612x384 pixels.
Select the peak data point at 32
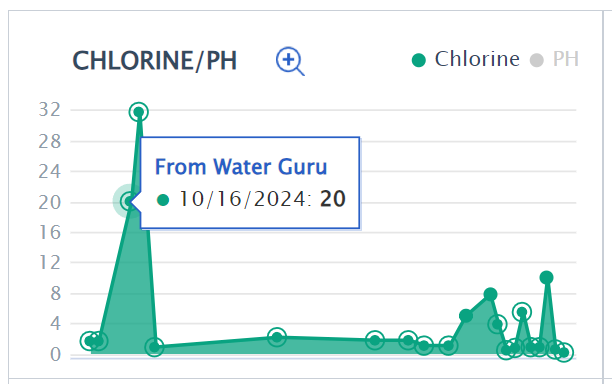[x=139, y=112]
